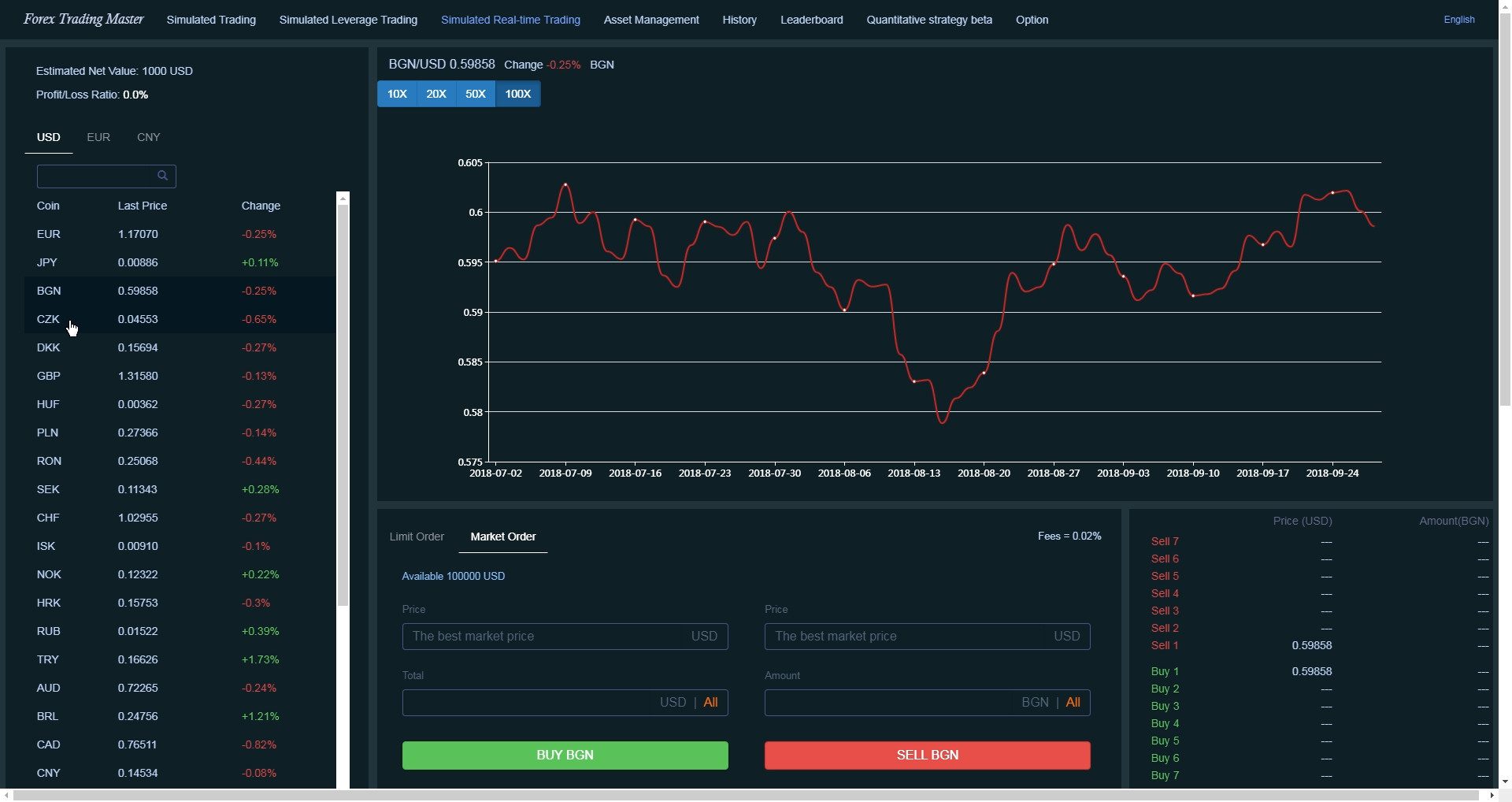
Task: Open the English language selector
Action: 1458,20
